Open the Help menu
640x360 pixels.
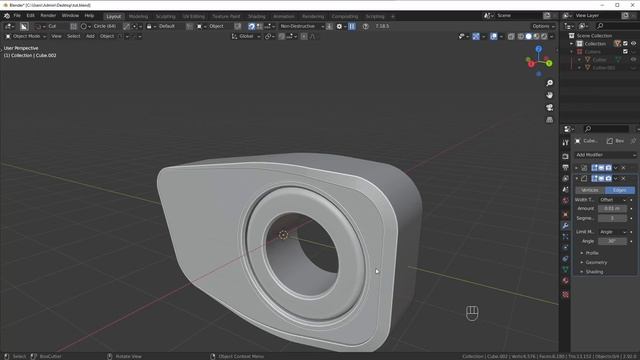(x=89, y=16)
